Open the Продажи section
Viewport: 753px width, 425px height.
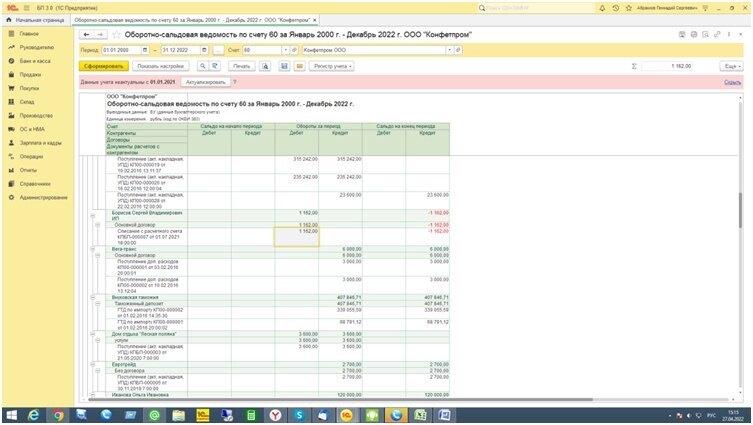pos(30,74)
